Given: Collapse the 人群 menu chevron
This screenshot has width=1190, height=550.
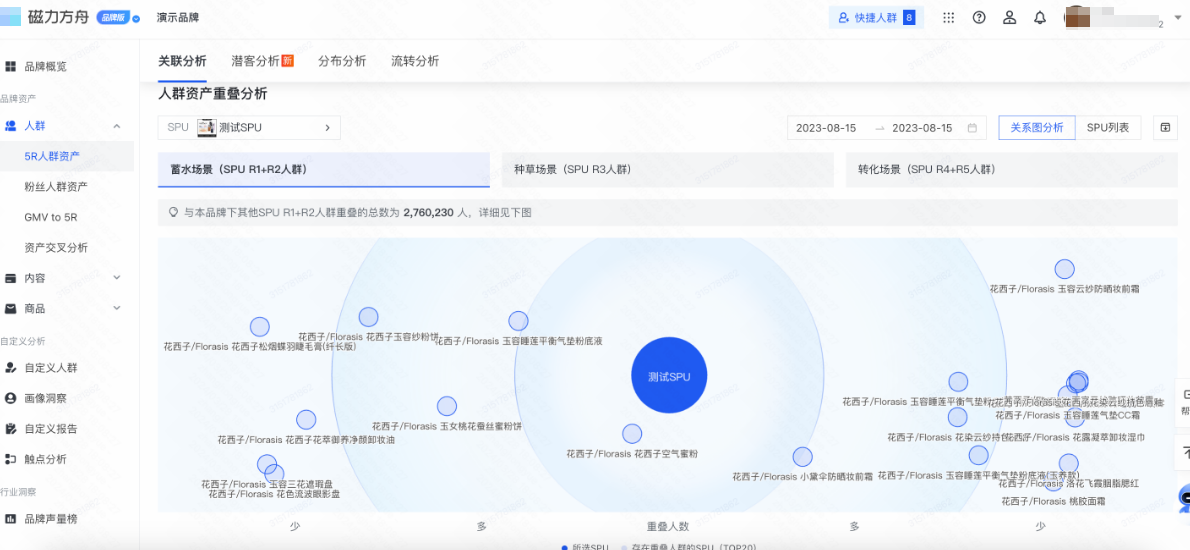Looking at the screenshot, I should click(117, 126).
